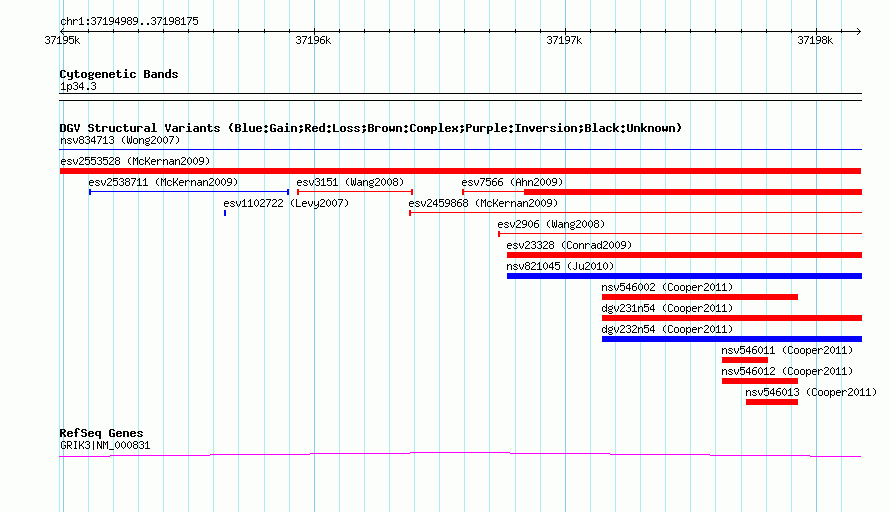This screenshot has height=512, width=890.
Task: Click the thick red esv23328 bar
Action: coord(685,255)
